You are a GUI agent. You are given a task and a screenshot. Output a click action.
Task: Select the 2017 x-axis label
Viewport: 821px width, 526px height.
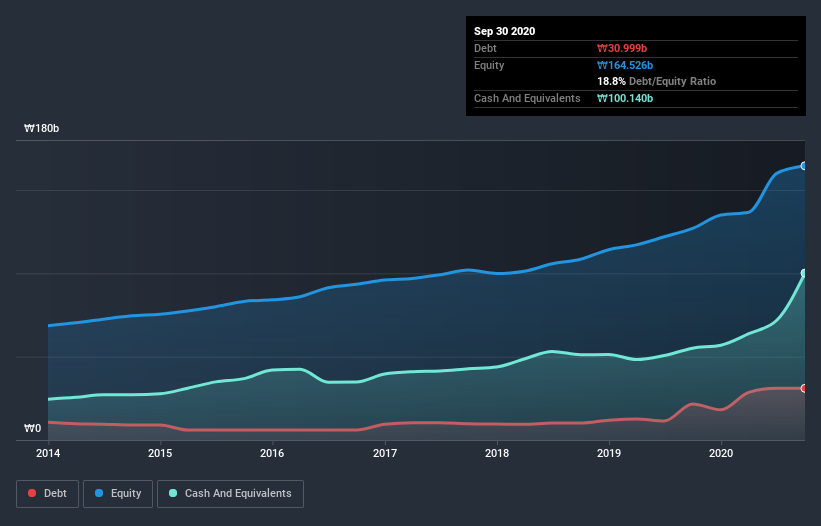click(x=385, y=453)
